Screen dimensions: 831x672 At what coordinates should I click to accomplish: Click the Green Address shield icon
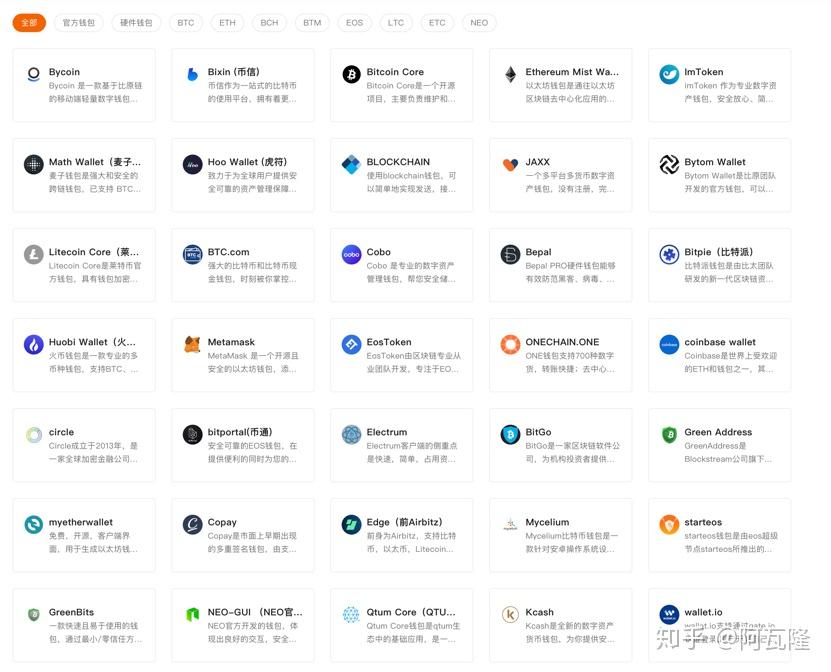(669, 435)
